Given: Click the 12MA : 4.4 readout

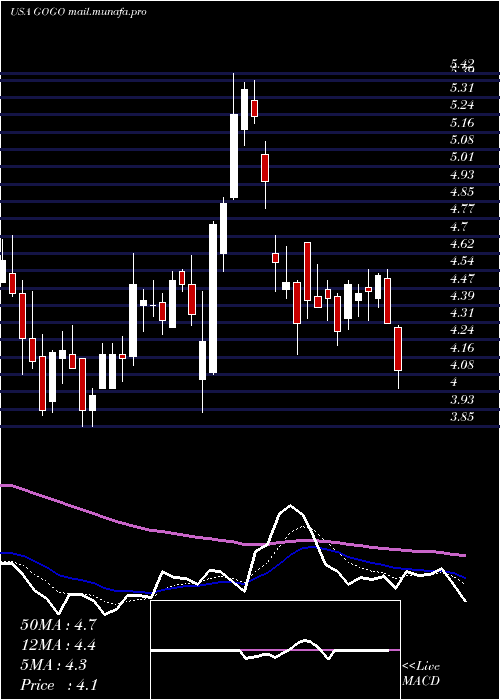Looking at the screenshot, I should [x=58, y=645].
